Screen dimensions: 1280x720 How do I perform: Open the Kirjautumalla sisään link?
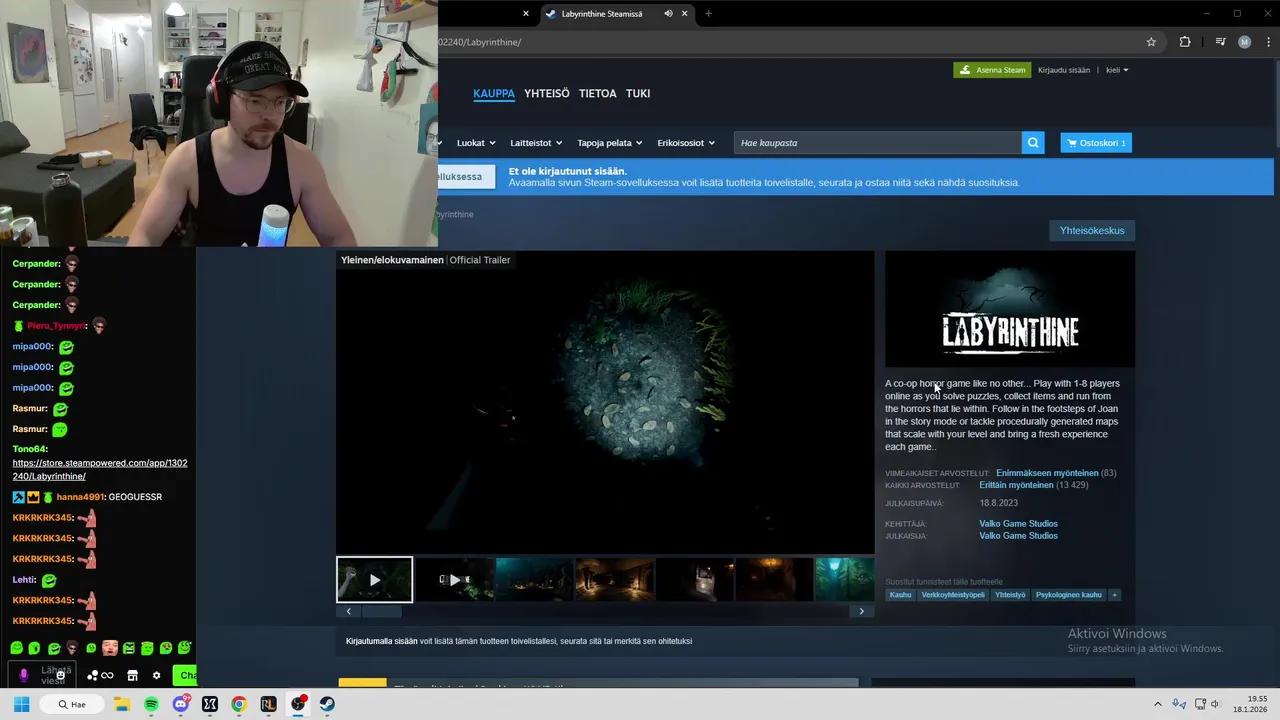(x=381, y=641)
